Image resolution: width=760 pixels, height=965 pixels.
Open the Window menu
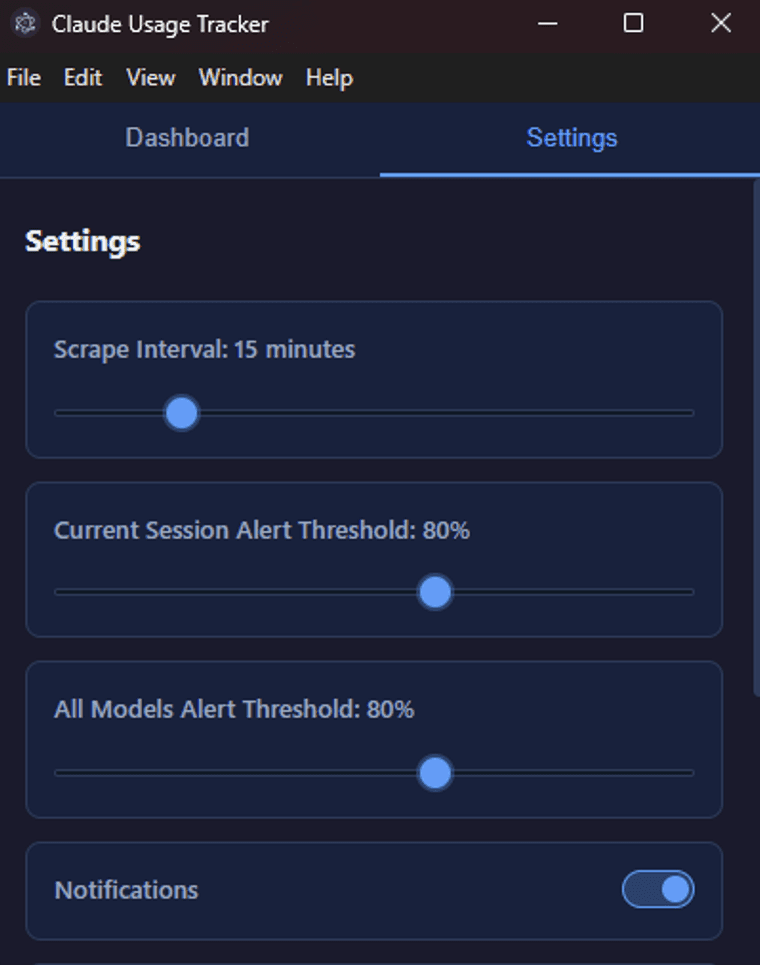(239, 77)
